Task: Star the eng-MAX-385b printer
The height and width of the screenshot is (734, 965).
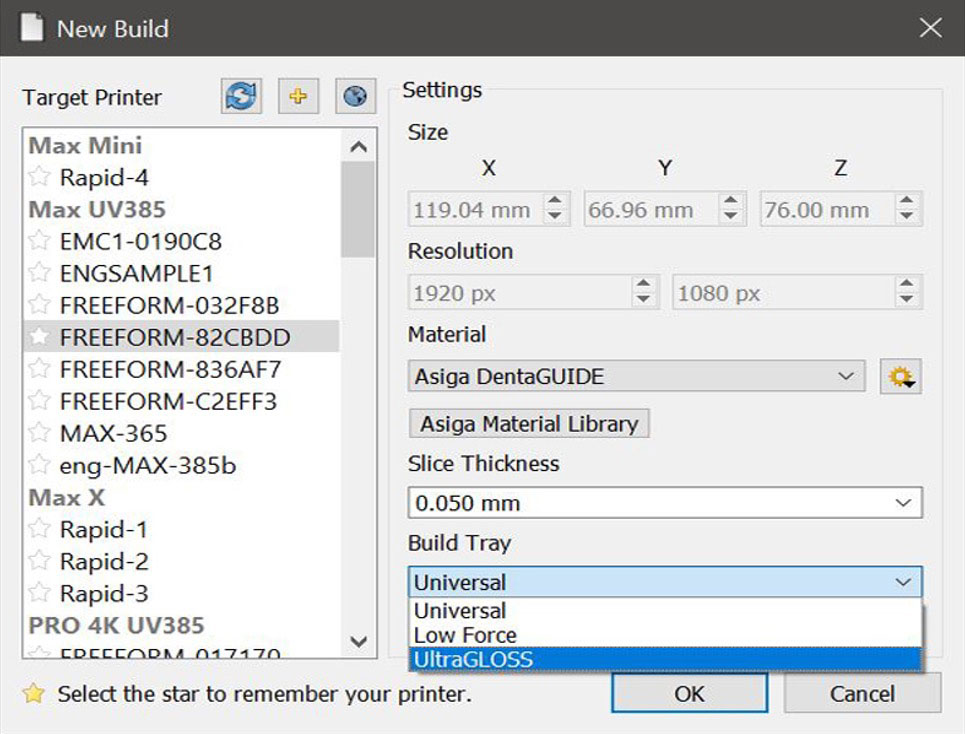Action: click(x=39, y=465)
